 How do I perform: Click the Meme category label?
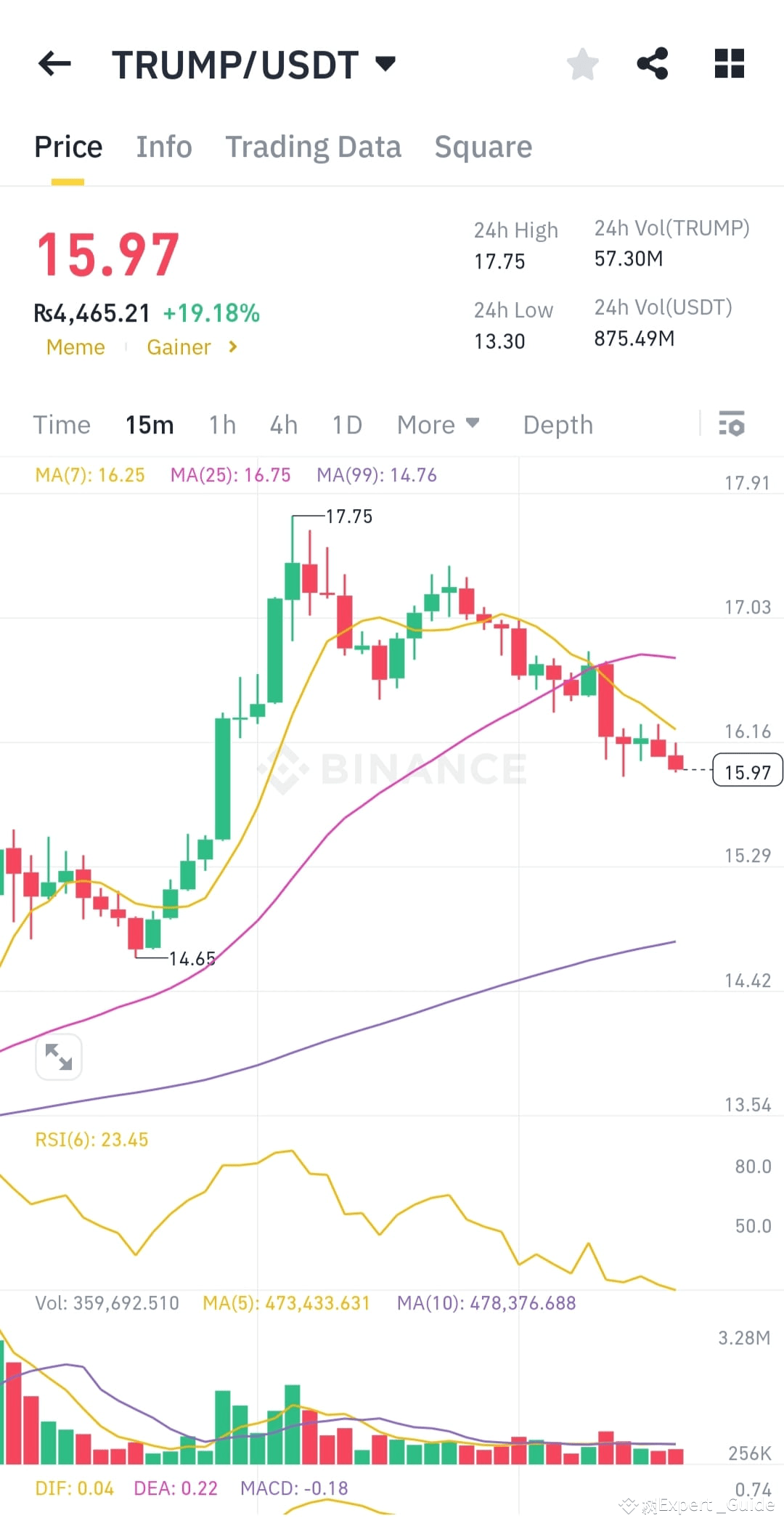tap(75, 347)
